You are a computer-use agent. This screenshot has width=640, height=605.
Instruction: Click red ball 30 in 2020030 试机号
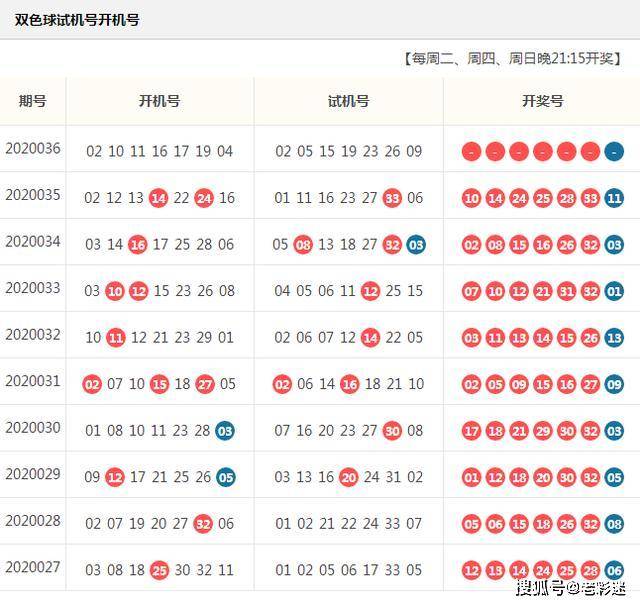(x=392, y=431)
